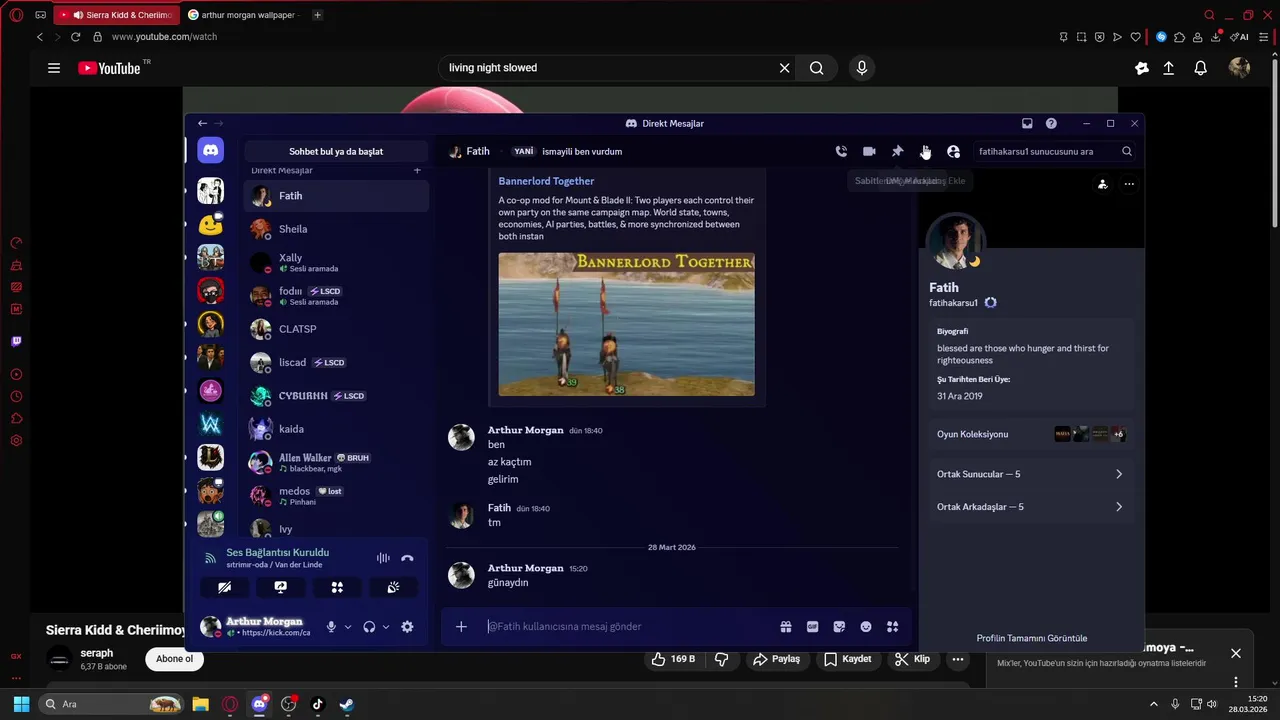Open kaida direct message
Viewport: 1280px width, 720px height.
point(336,429)
